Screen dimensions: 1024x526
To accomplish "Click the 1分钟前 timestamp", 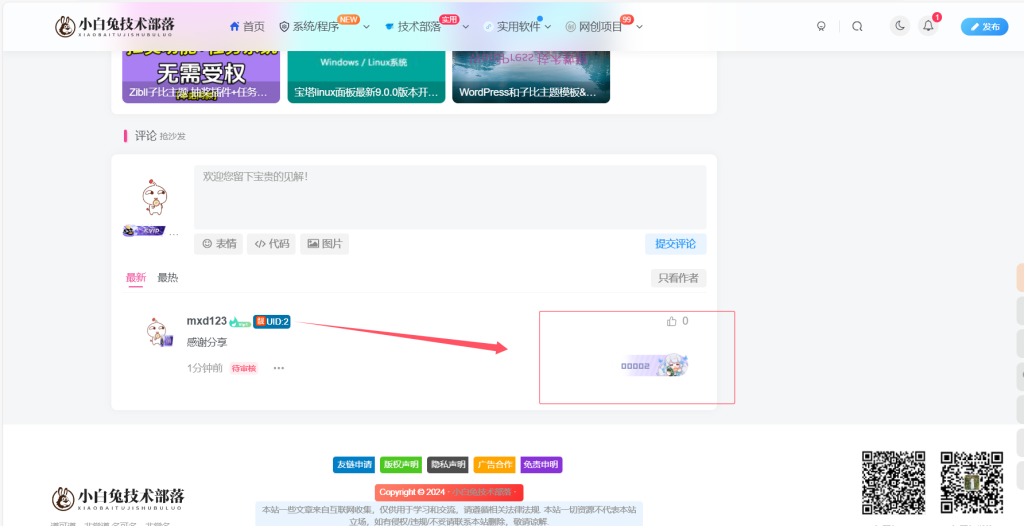I will [x=204, y=368].
